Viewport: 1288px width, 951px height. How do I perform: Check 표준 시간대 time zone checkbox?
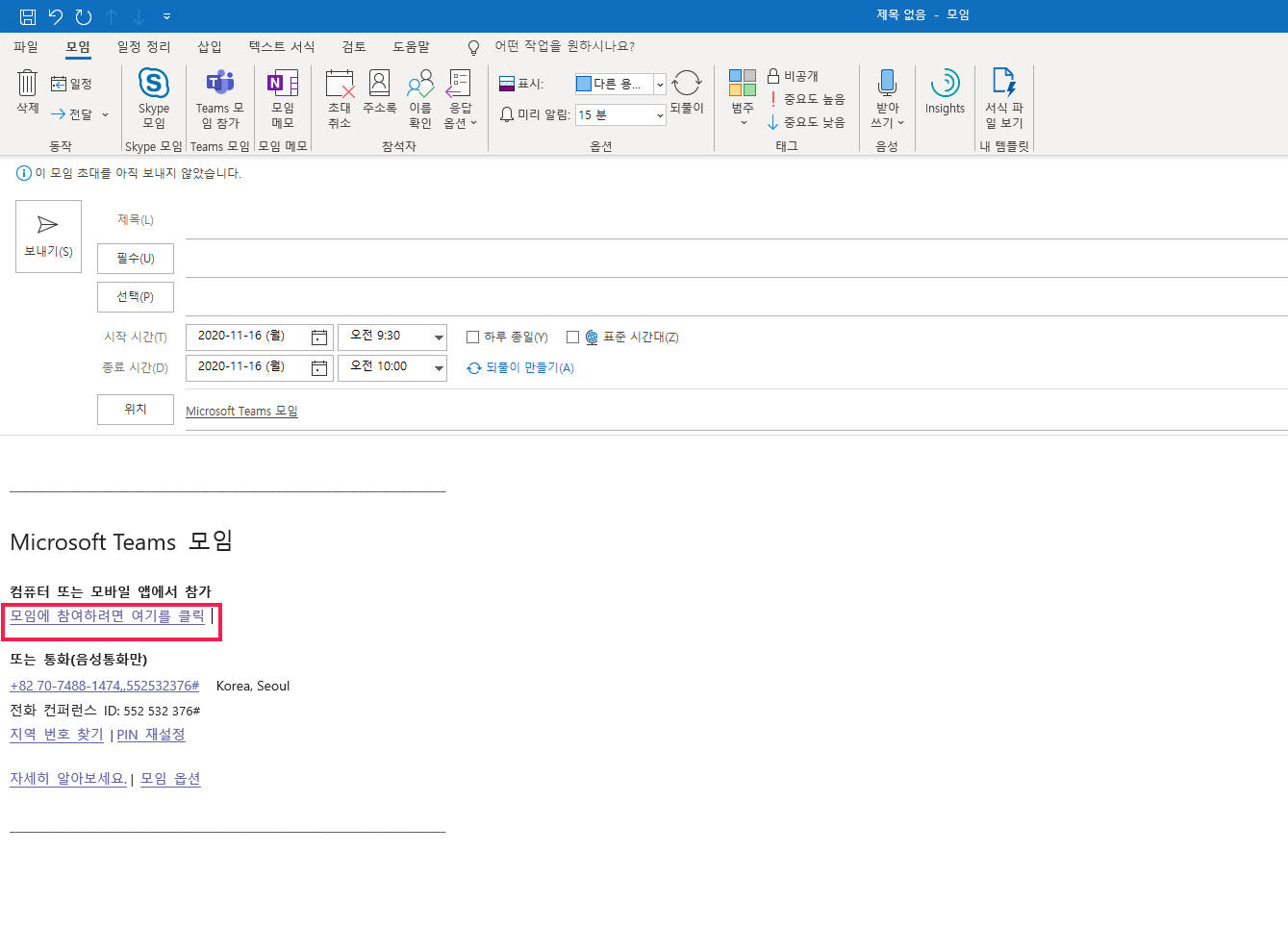click(572, 338)
